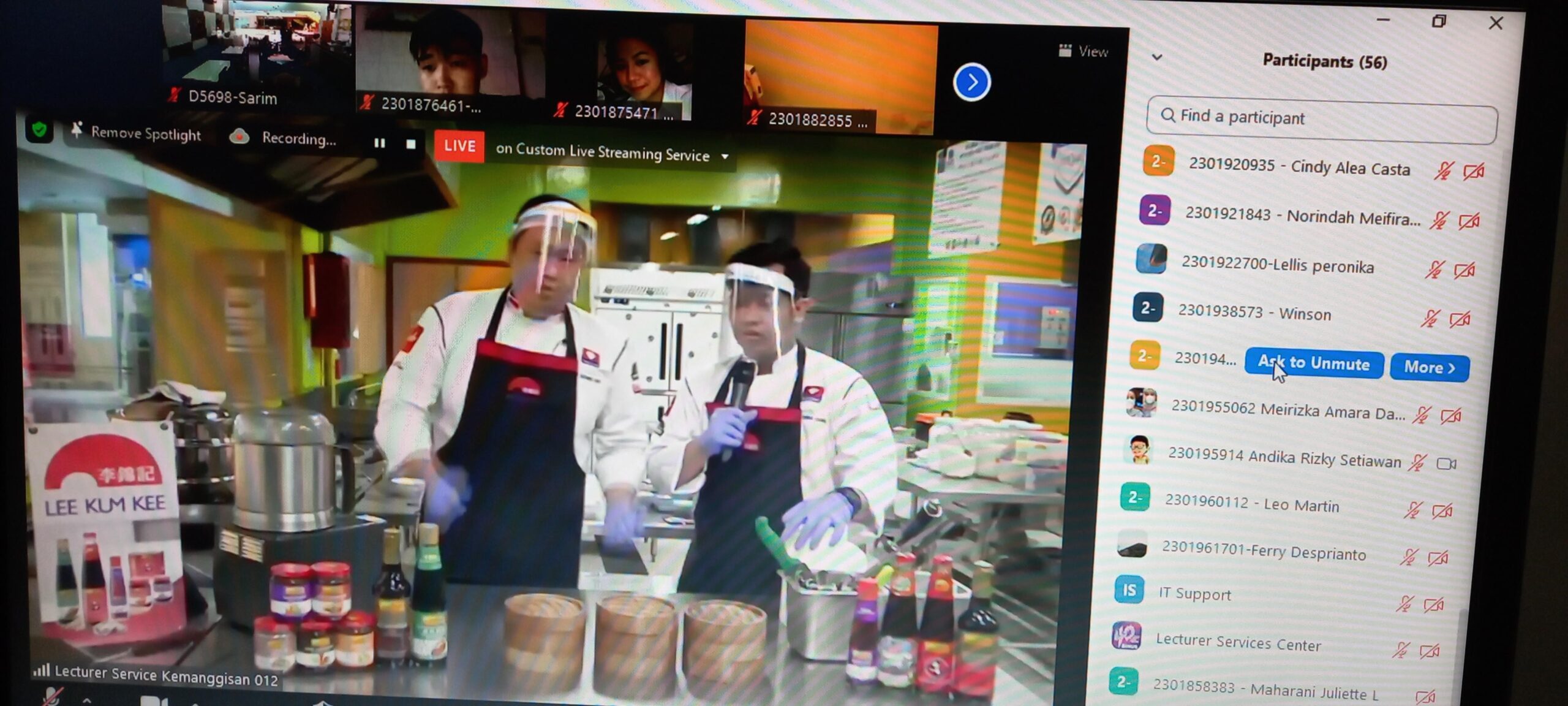
Task: Click IT Support muted microphone icon
Action: 1405,604
